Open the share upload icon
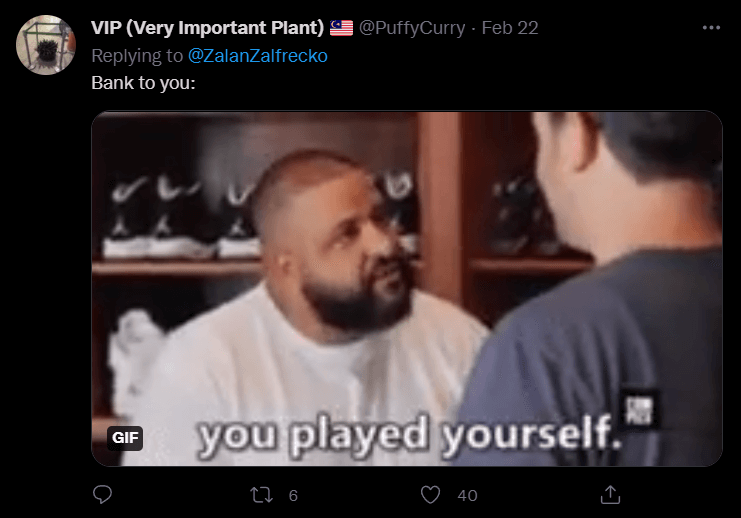 (x=610, y=494)
